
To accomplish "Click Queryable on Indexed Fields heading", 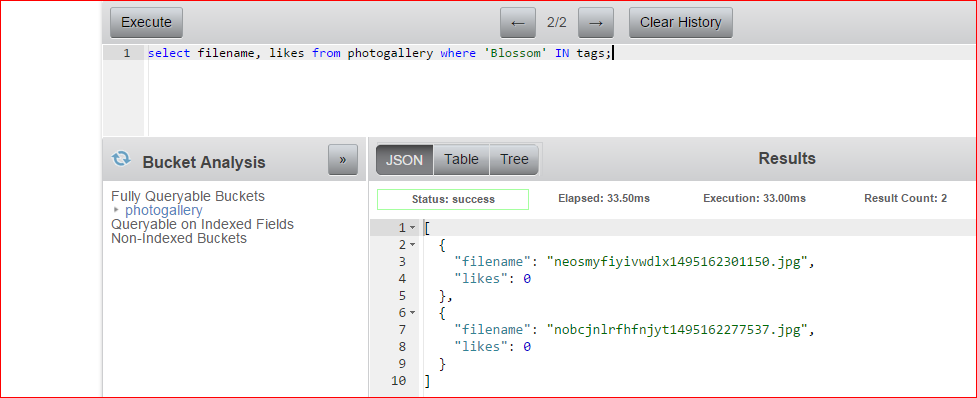I will 202,224.
